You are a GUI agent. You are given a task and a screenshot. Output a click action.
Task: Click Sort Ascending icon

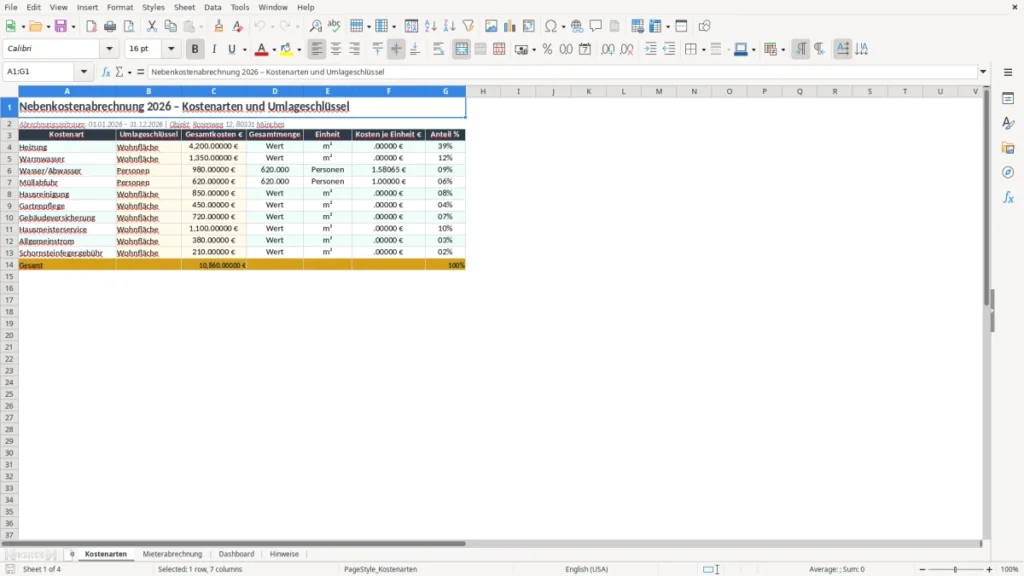pos(430,26)
